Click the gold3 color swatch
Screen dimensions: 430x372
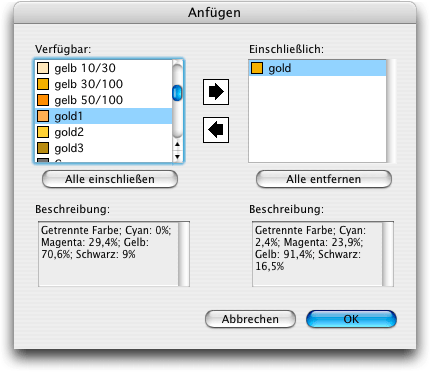pyautogui.click(x=43, y=148)
